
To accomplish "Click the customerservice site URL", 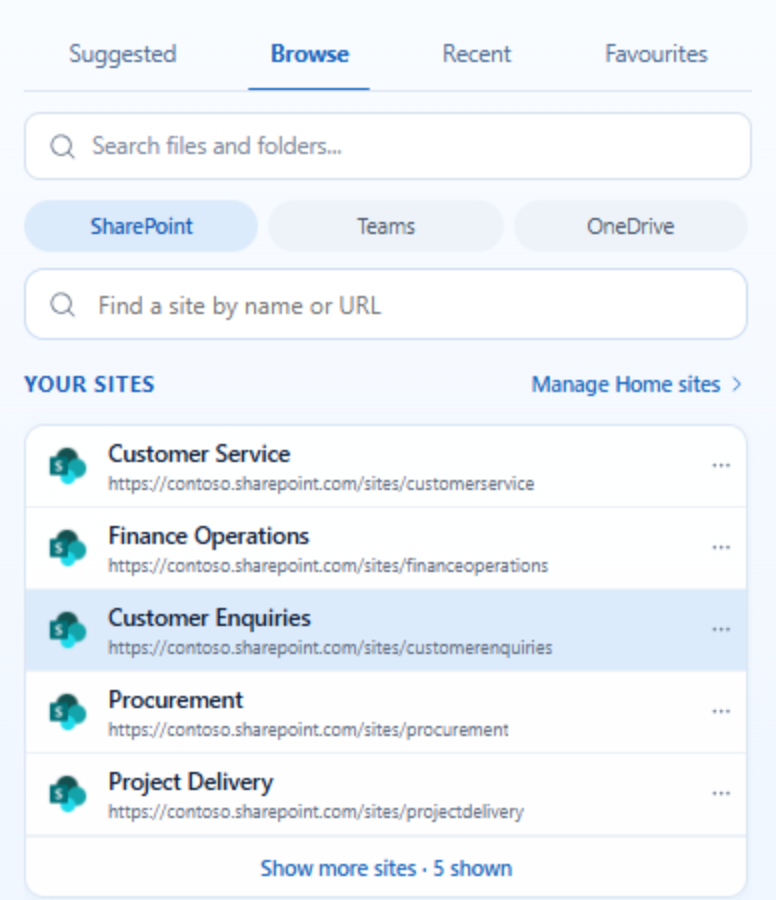I will point(321,484).
